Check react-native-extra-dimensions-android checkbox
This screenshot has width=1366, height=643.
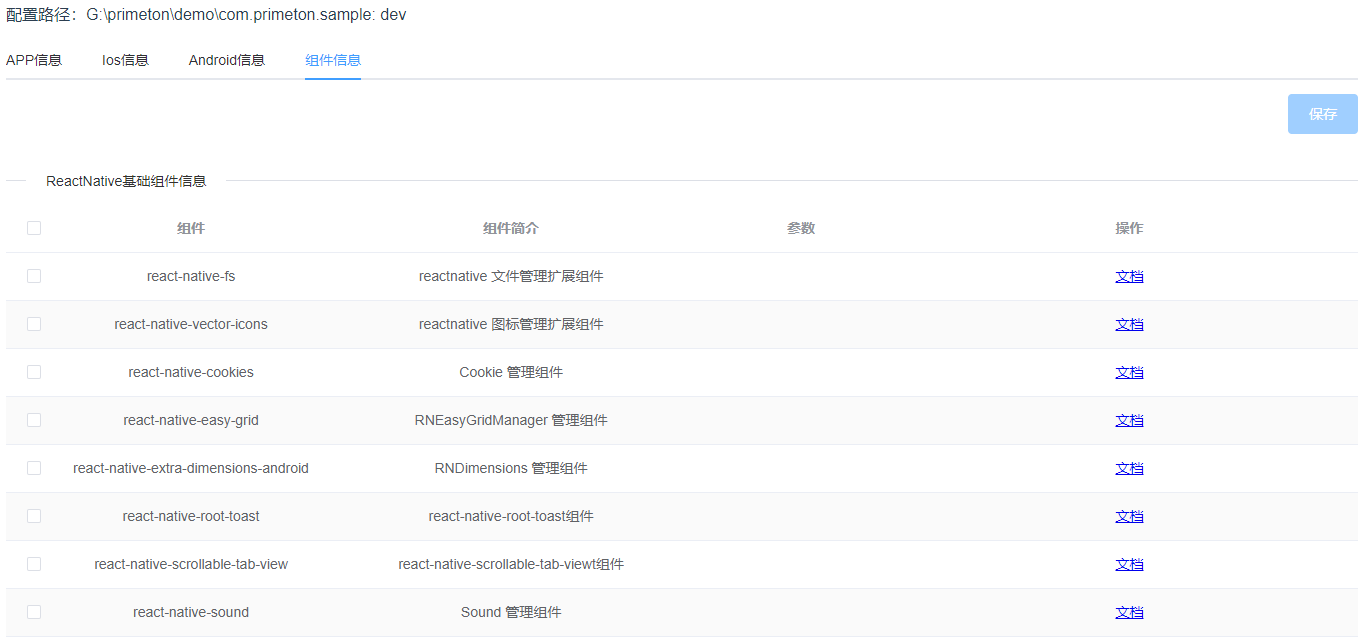pos(34,468)
